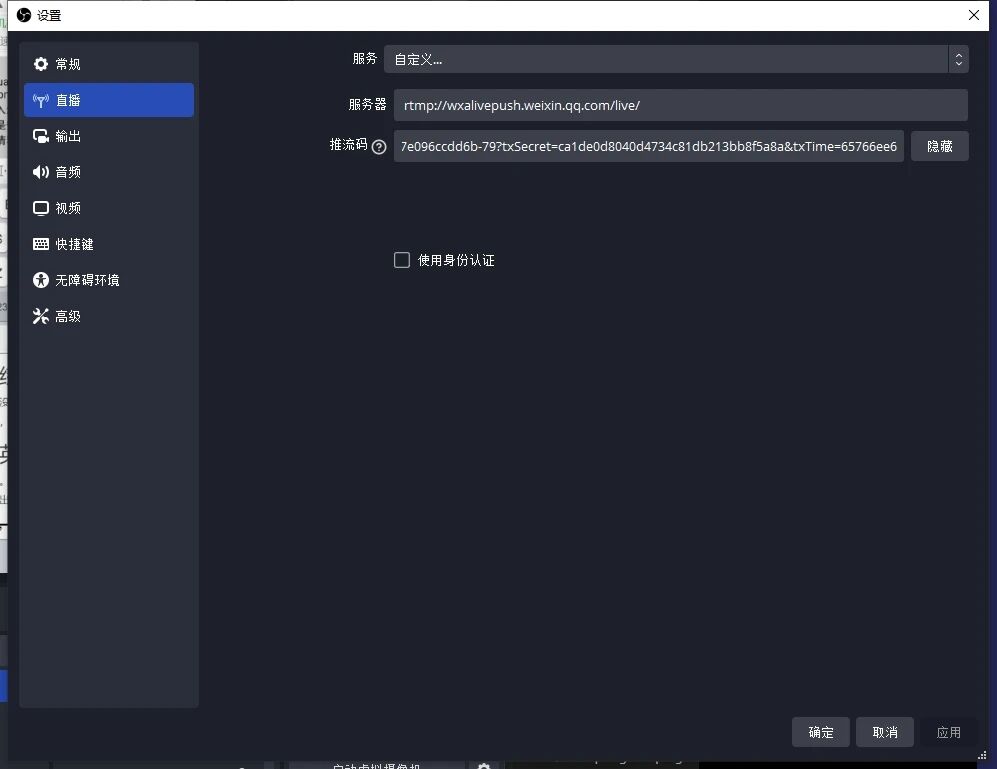
Task: Click the 直播 broadcast antenna icon
Action: pyautogui.click(x=41, y=100)
